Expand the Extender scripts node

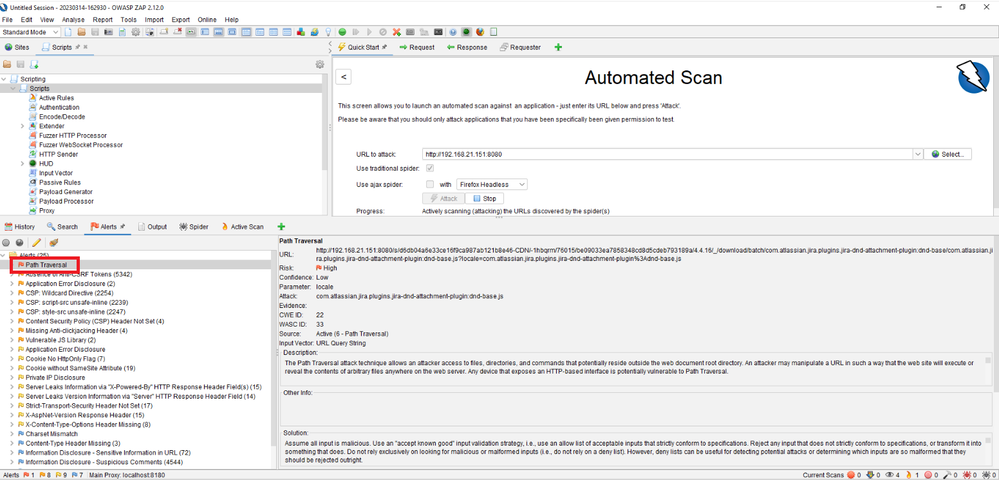pos(23,126)
